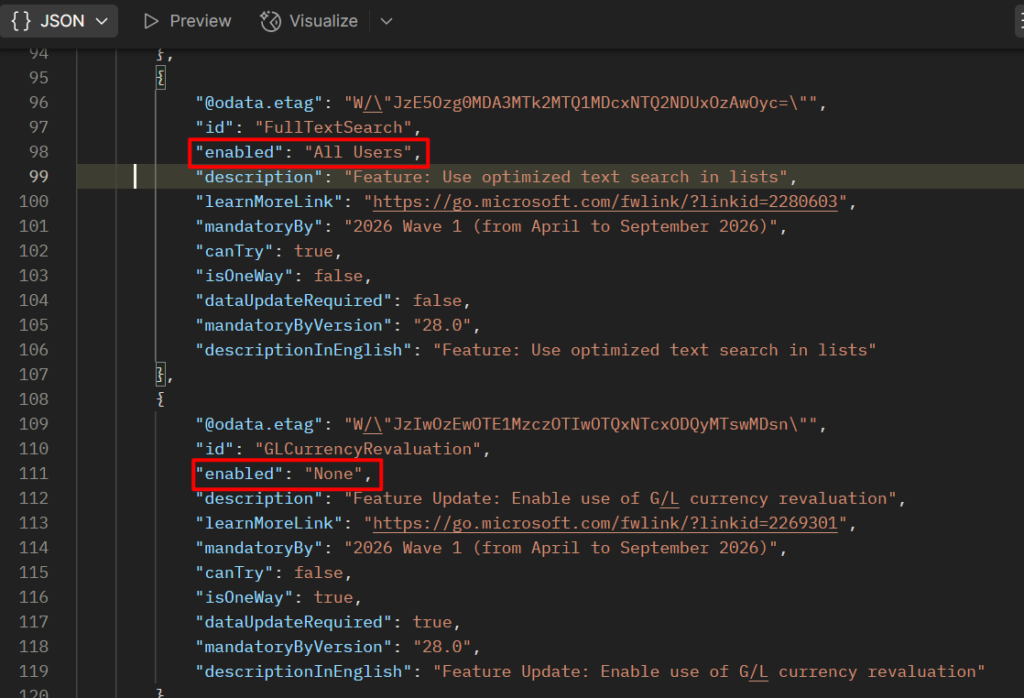Open the linkid=2280603 learn more link
1024x698 pixels.
coord(606,201)
